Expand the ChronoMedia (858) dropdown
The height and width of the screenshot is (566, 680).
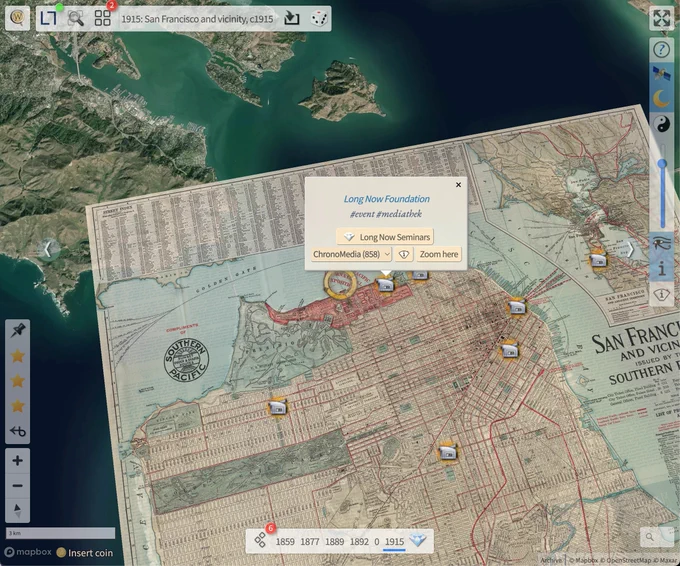point(351,254)
